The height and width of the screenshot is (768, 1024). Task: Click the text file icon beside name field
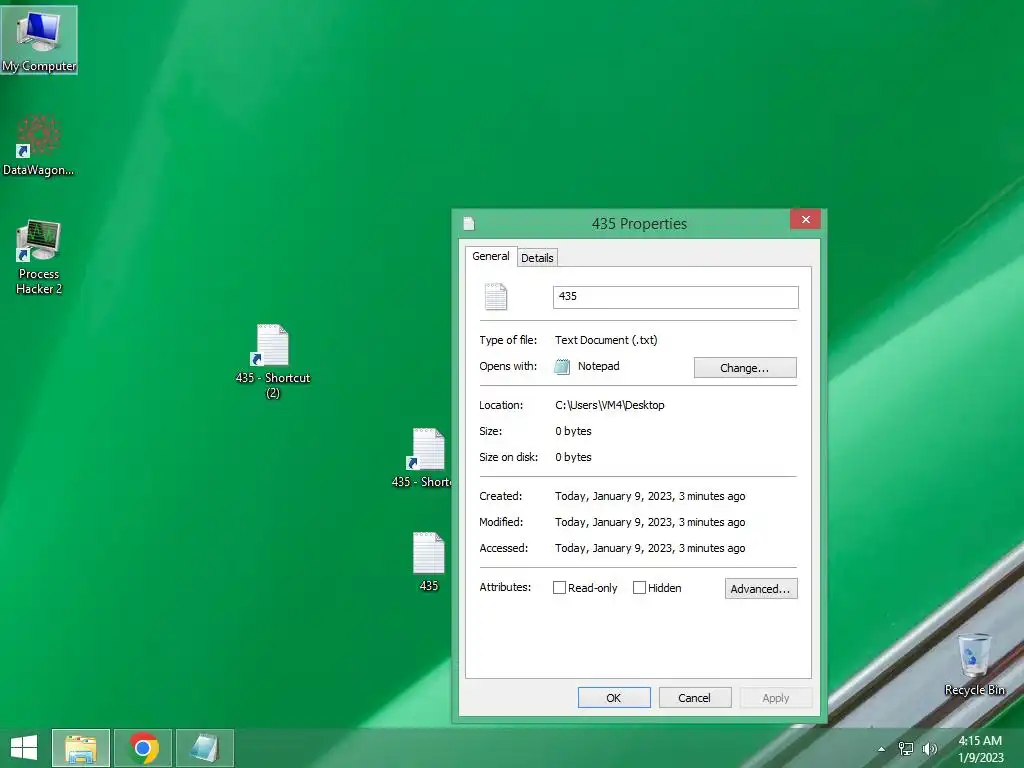(496, 296)
